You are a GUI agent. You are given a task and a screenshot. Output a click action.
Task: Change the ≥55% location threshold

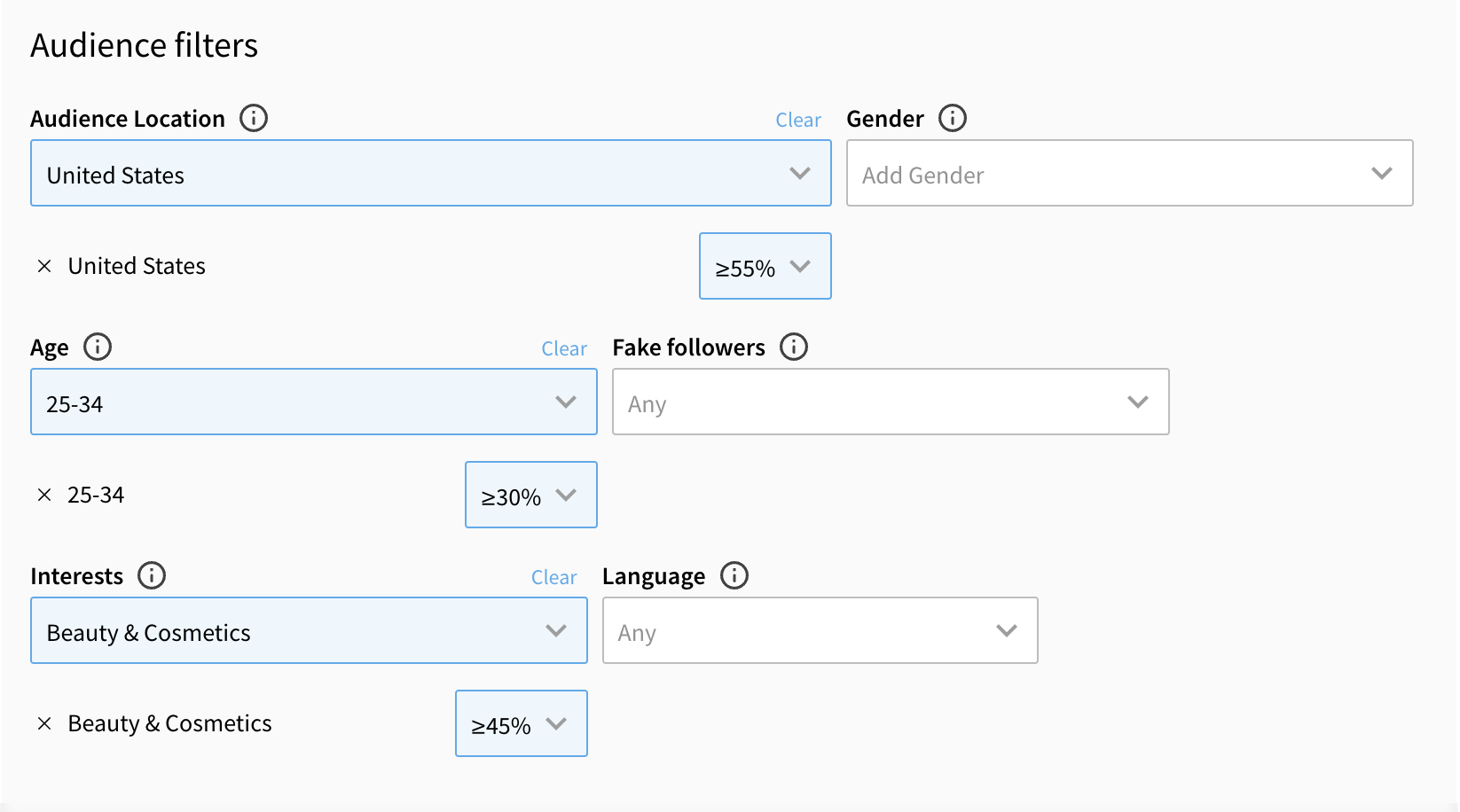coord(765,267)
